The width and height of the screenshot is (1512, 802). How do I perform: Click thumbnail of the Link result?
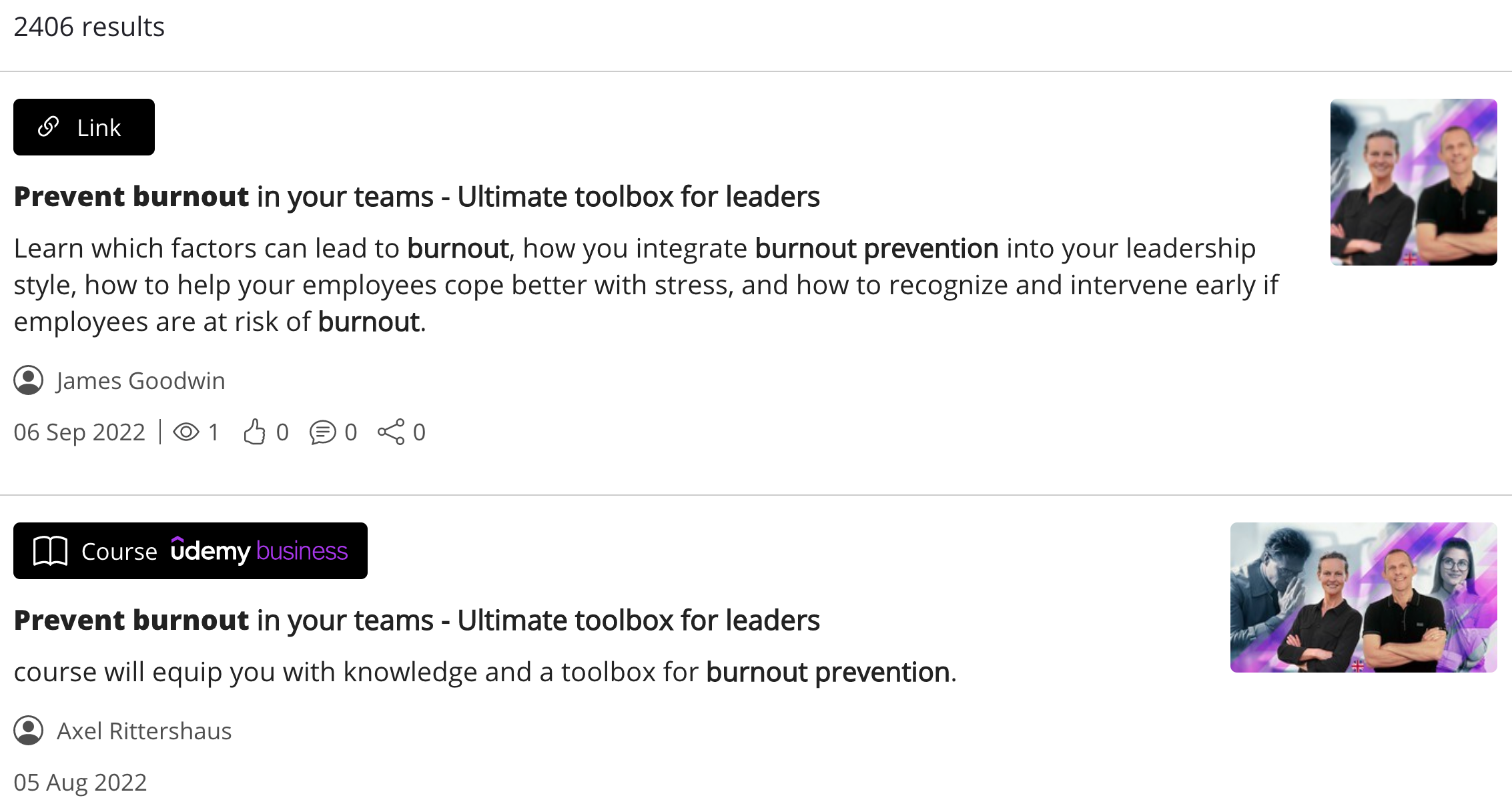(x=1413, y=182)
